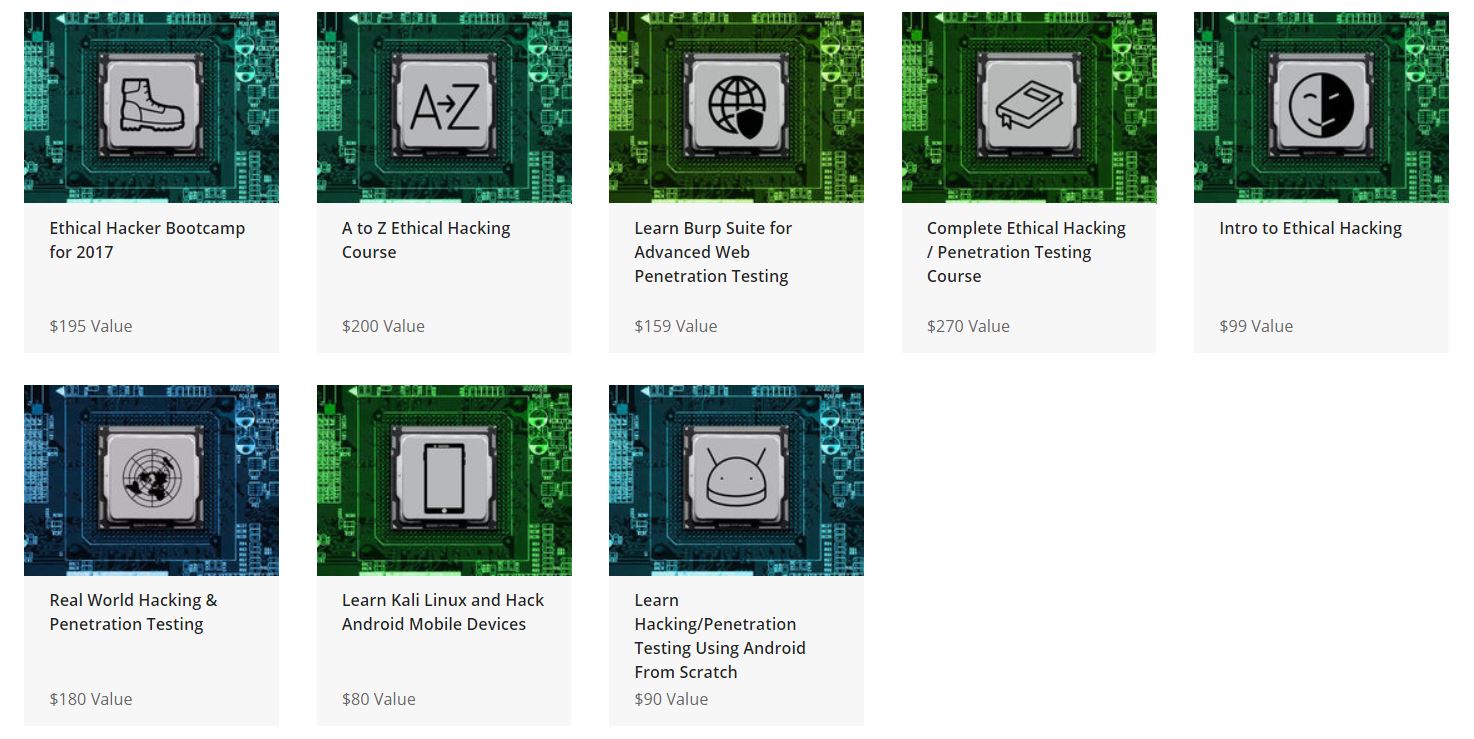The width and height of the screenshot is (1474, 739).
Task: Open Learn Kali Linux and Hack Android title
Action: [443, 612]
